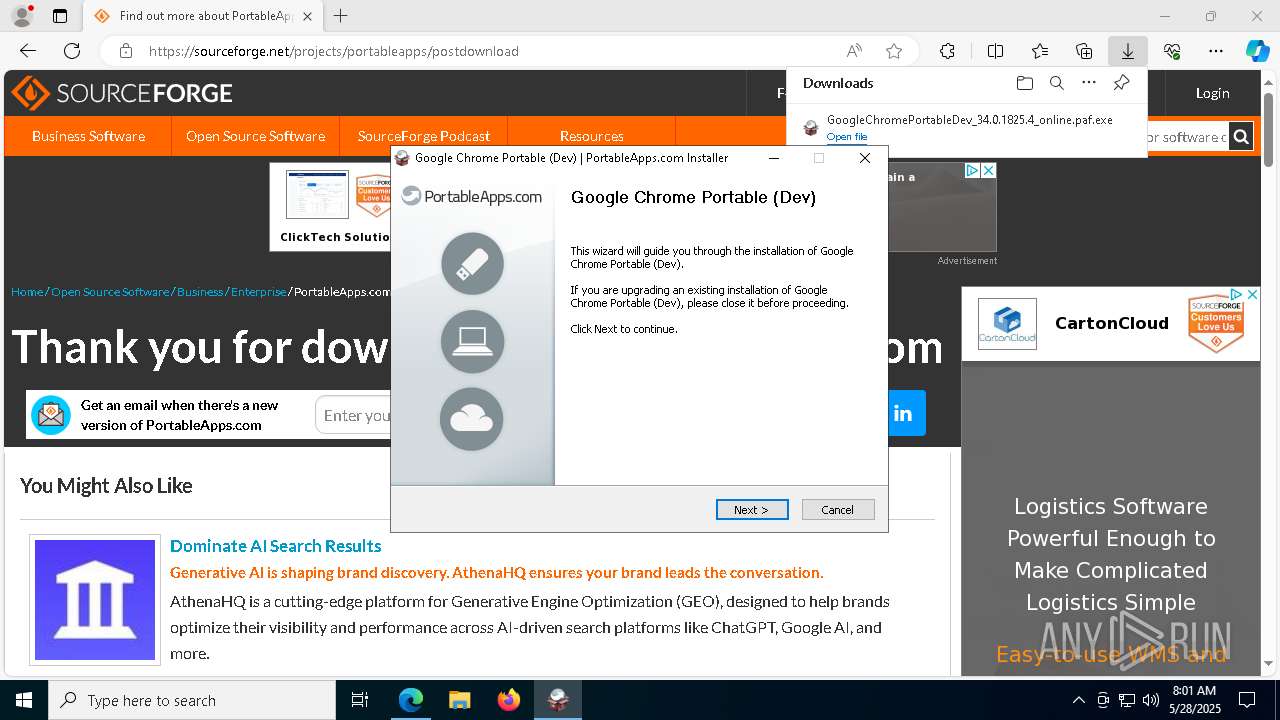Open downloads folder icon in Downloads panel

tap(1024, 83)
